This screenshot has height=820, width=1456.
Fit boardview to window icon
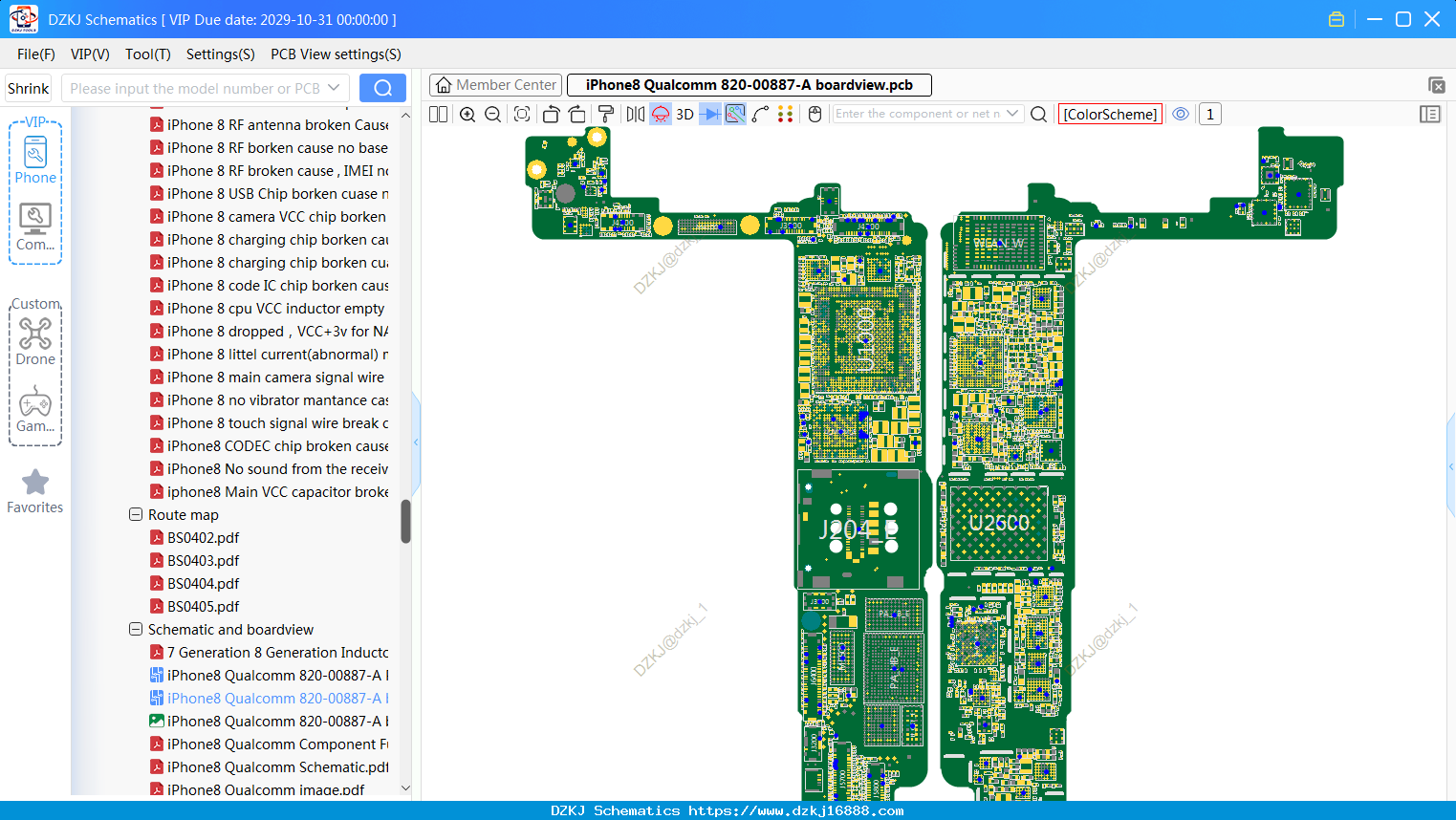(x=522, y=114)
